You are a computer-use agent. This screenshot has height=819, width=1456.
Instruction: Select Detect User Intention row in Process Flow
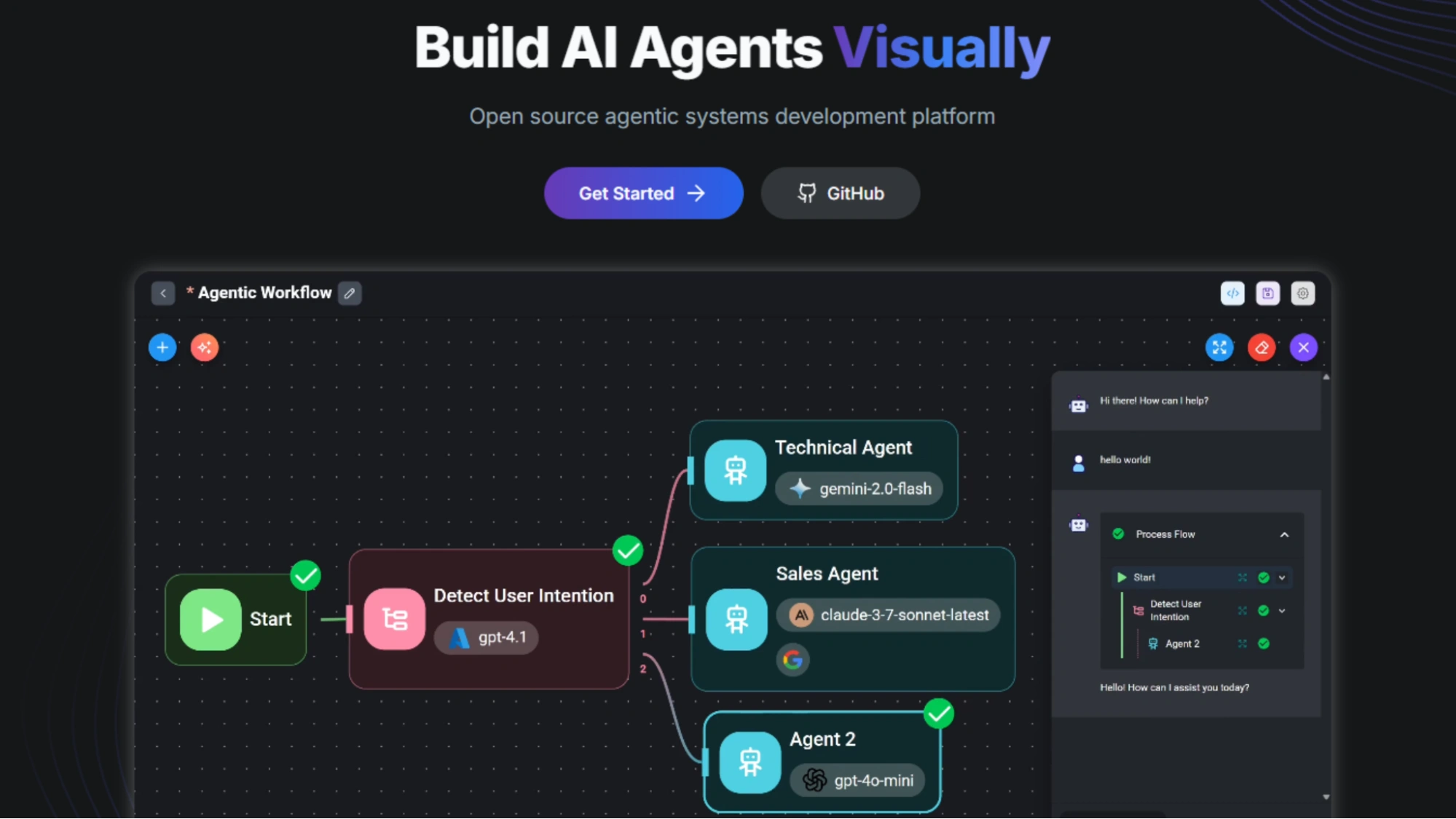(1209, 611)
